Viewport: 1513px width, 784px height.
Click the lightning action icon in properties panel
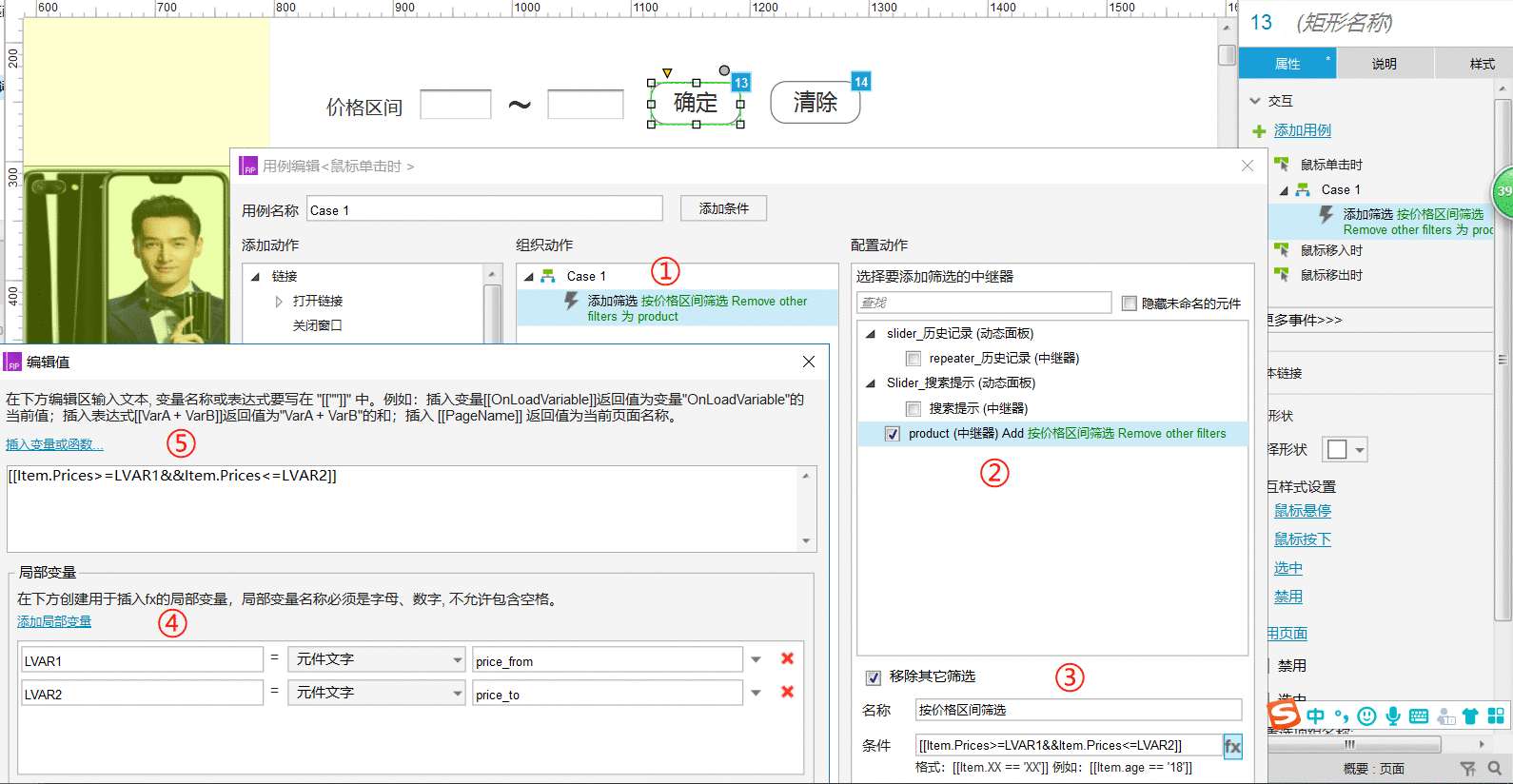click(1326, 215)
